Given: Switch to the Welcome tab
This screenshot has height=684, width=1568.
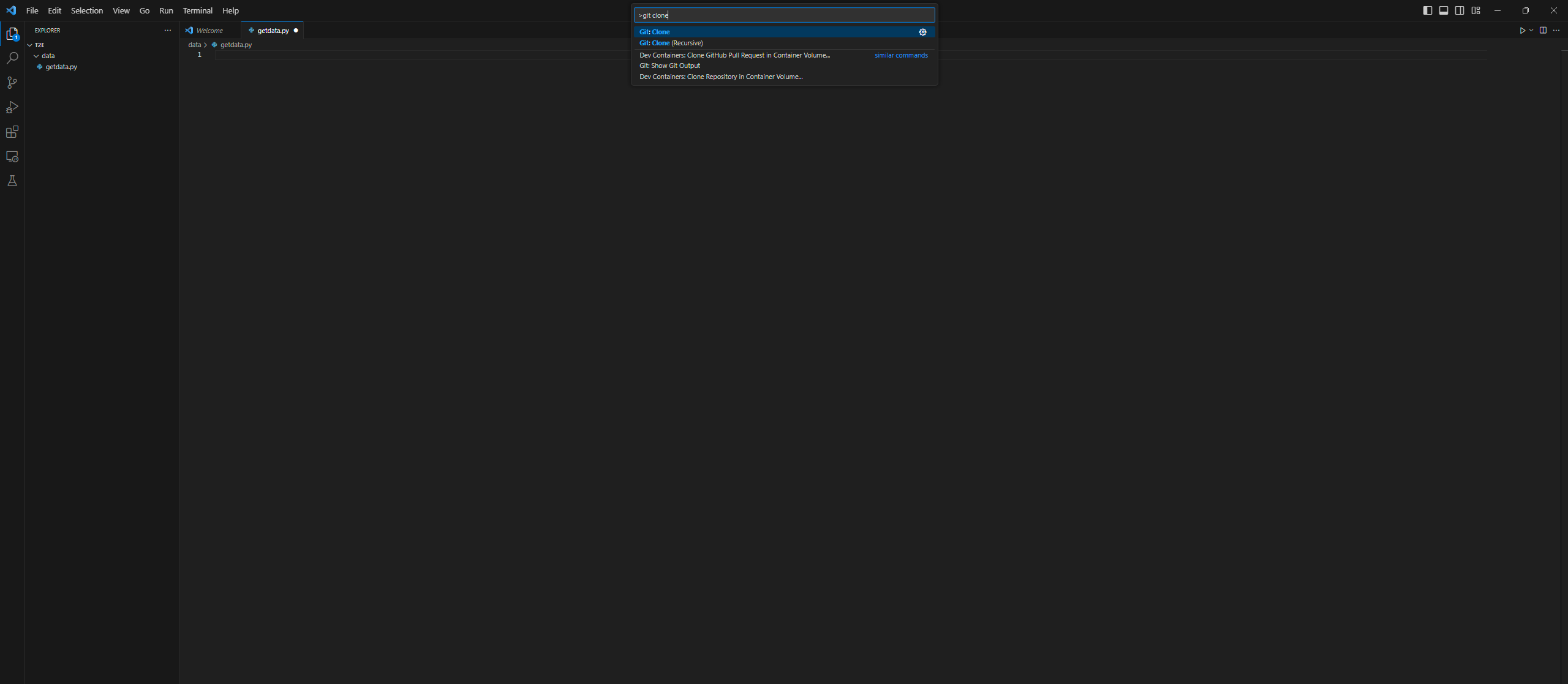Looking at the screenshot, I should pyautogui.click(x=209, y=31).
